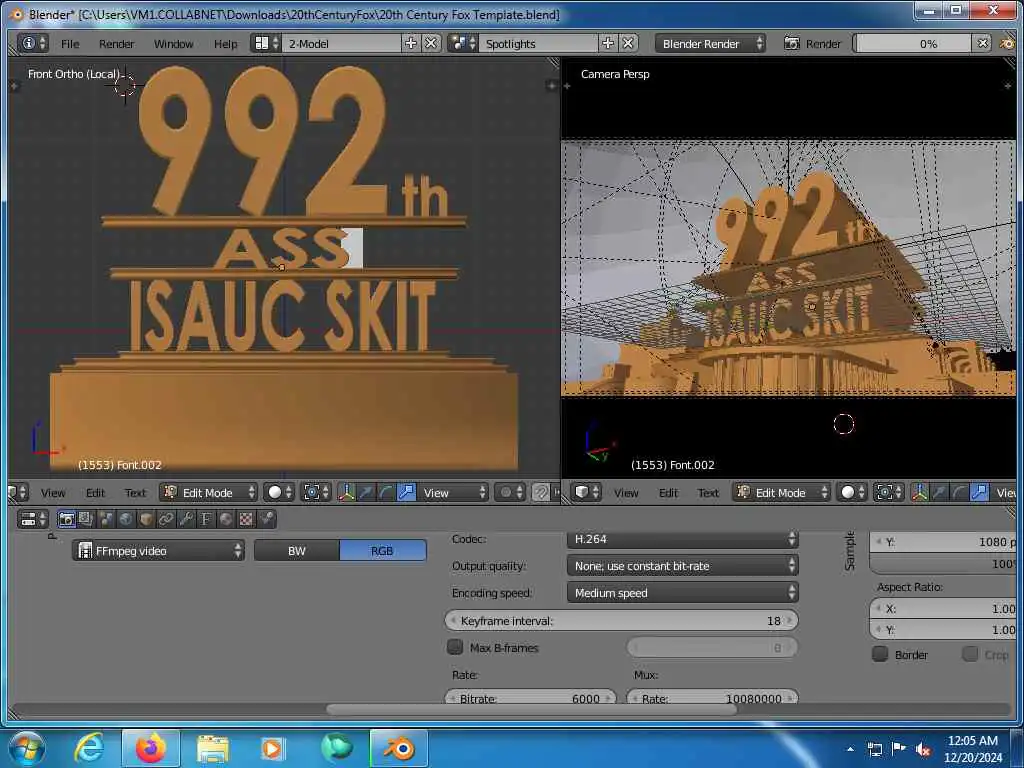Open the Window menu

tap(173, 44)
